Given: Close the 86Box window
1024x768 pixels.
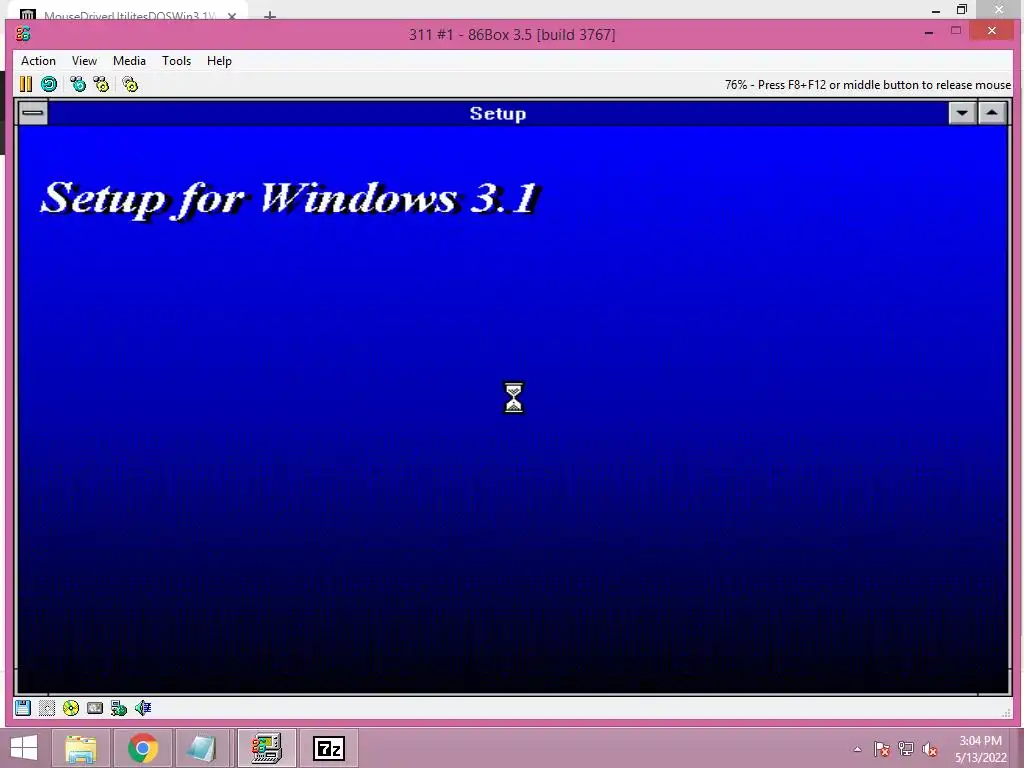Looking at the screenshot, I should pos(992,31).
